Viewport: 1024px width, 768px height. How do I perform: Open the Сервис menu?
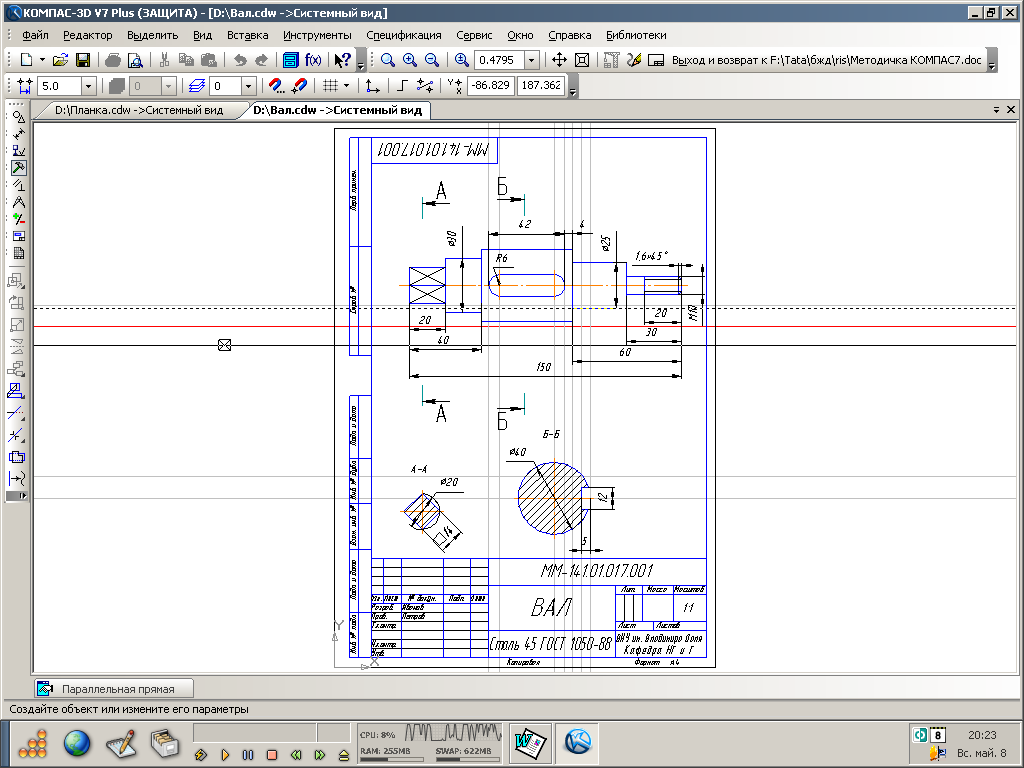tap(474, 35)
